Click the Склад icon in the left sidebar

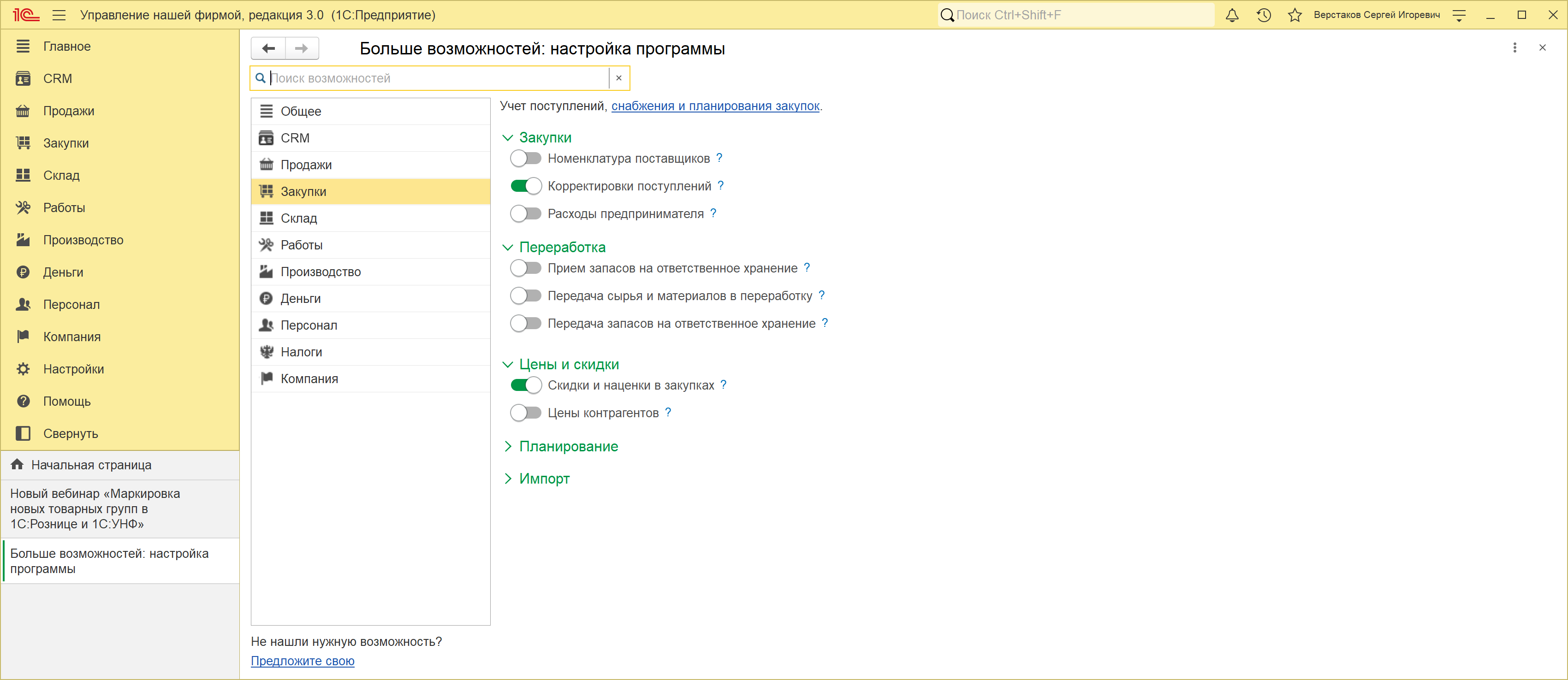(x=23, y=175)
